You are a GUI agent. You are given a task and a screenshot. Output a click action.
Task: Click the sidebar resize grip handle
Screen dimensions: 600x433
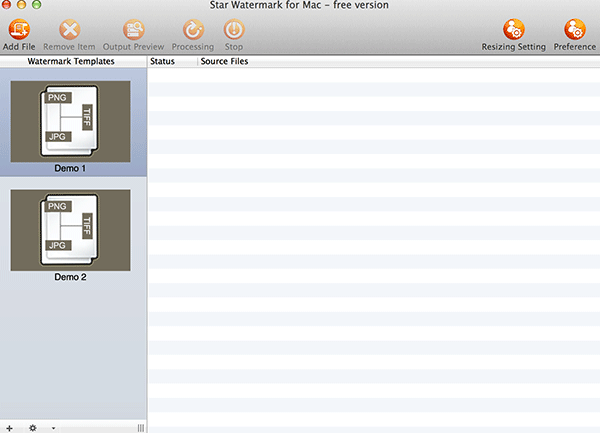[x=140, y=427]
